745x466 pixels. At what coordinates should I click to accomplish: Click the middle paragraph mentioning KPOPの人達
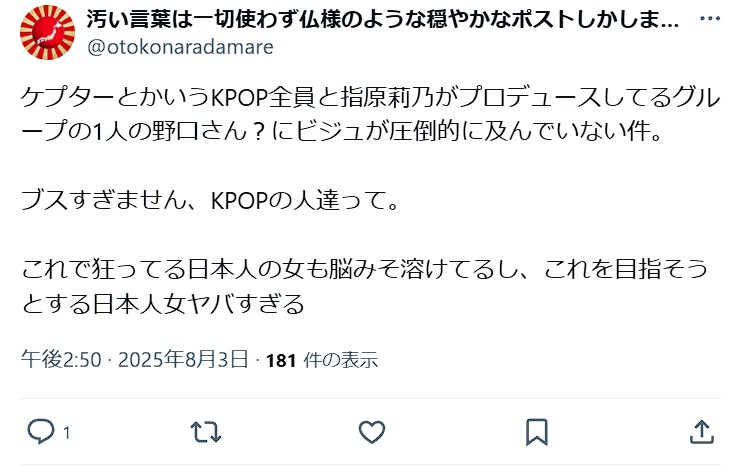click(210, 200)
